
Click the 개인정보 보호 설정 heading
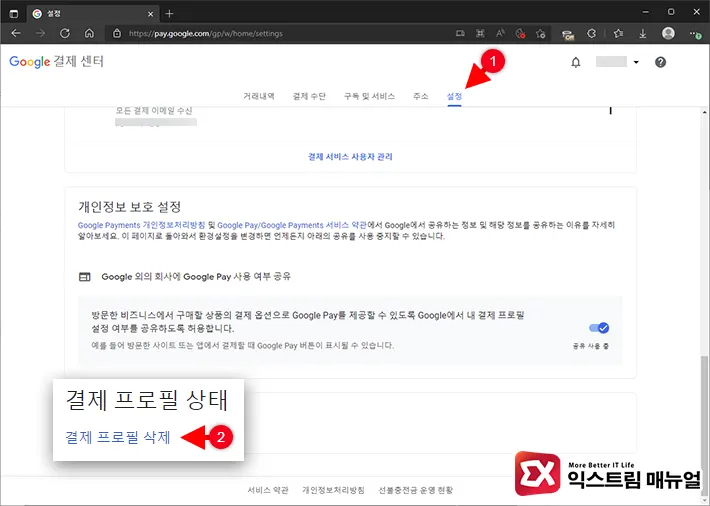point(130,207)
